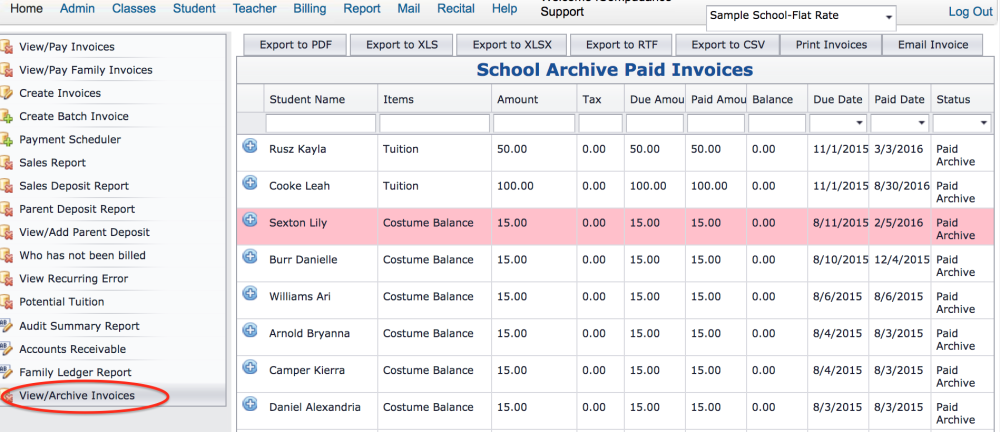
Task: Focus the Amount filter field
Action: pos(534,123)
